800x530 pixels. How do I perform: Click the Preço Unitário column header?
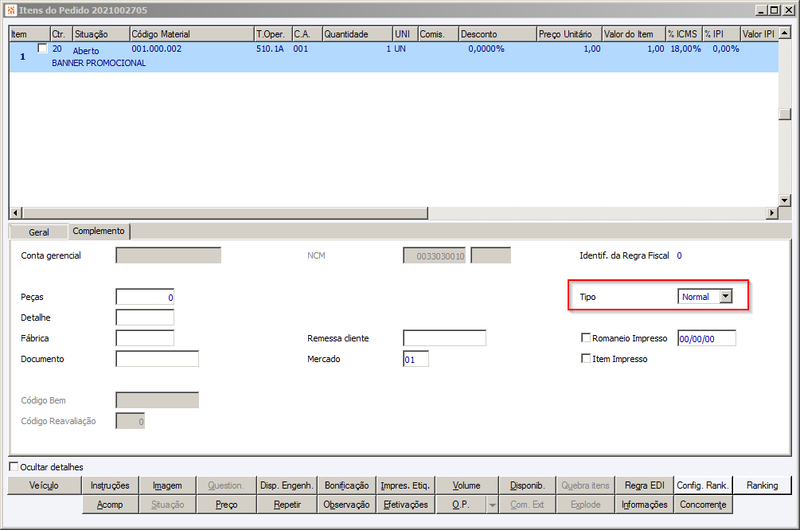pos(569,34)
